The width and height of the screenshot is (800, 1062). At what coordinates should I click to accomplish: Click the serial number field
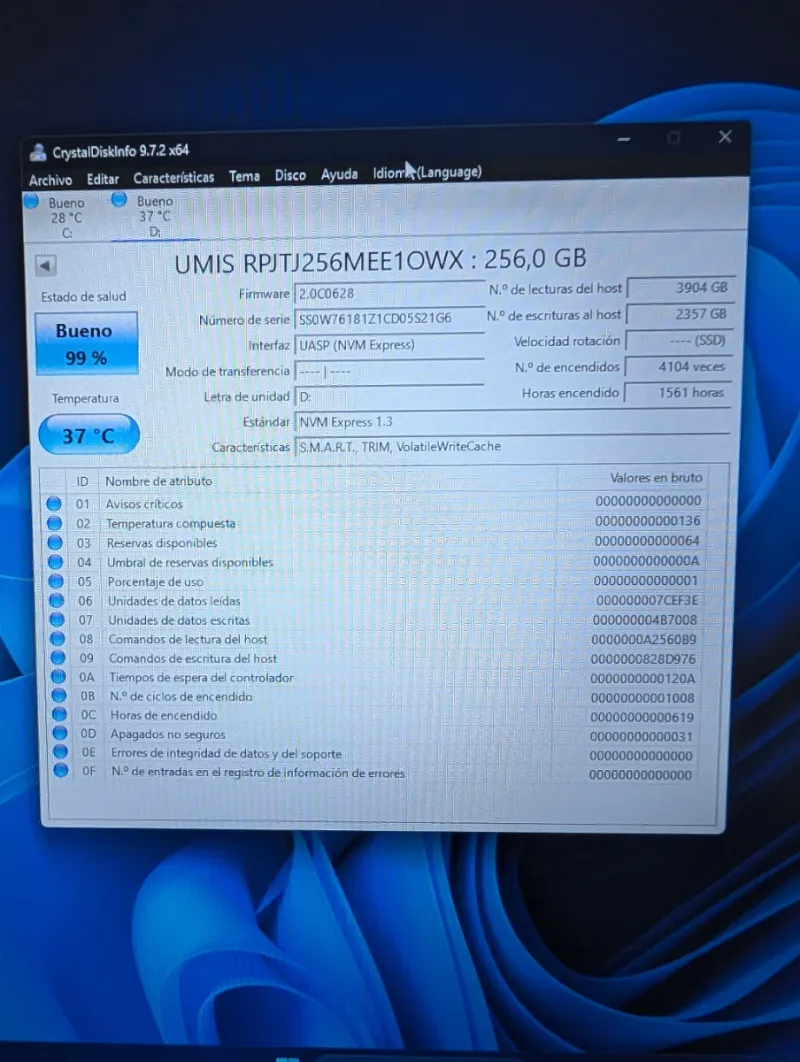coord(390,318)
